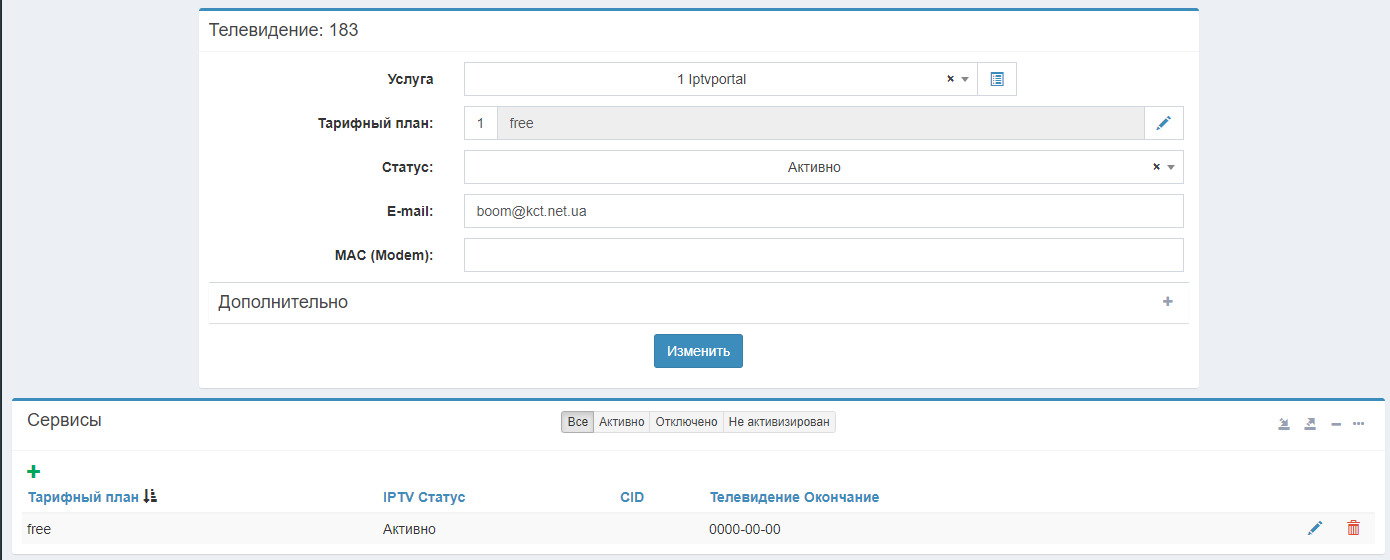Click the list icon next to Услуга
Screen dimensions: 1390x560
coord(996,79)
